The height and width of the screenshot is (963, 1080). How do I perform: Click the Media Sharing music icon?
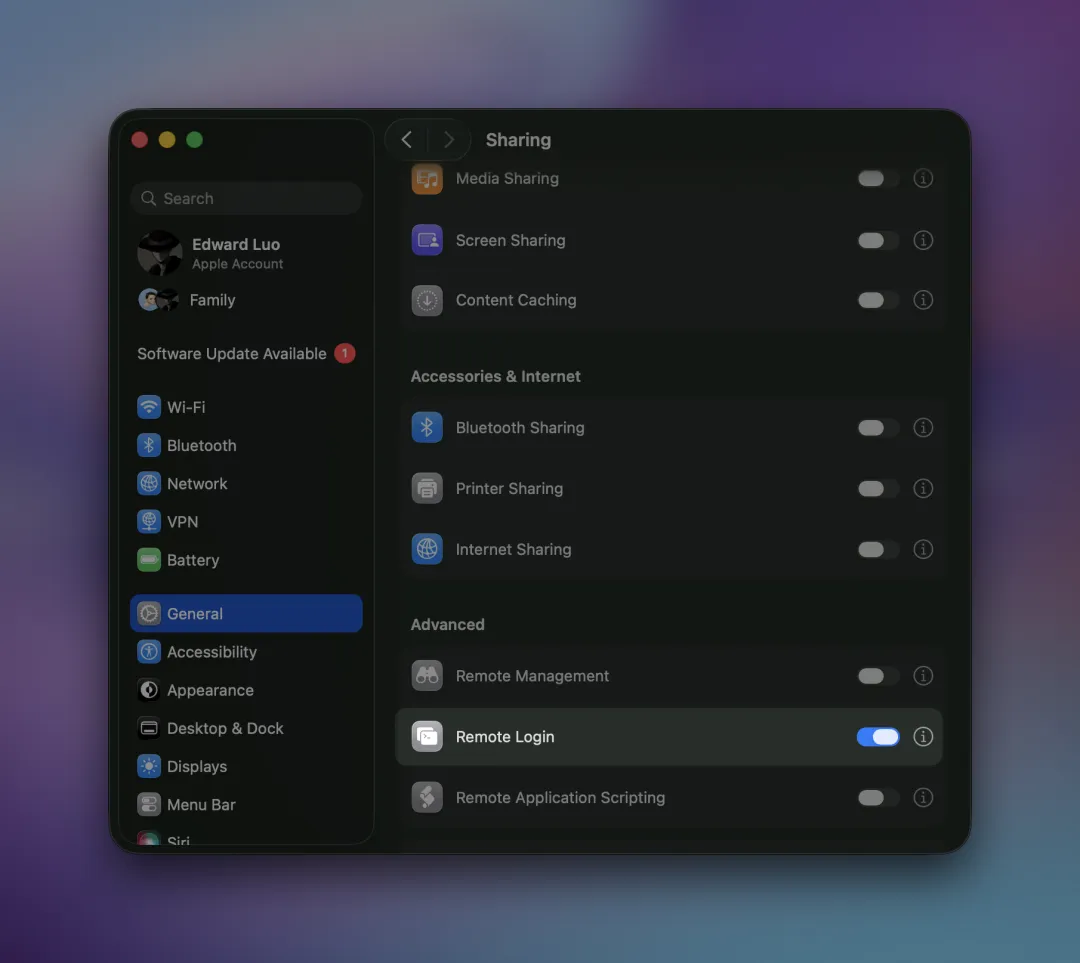427,178
